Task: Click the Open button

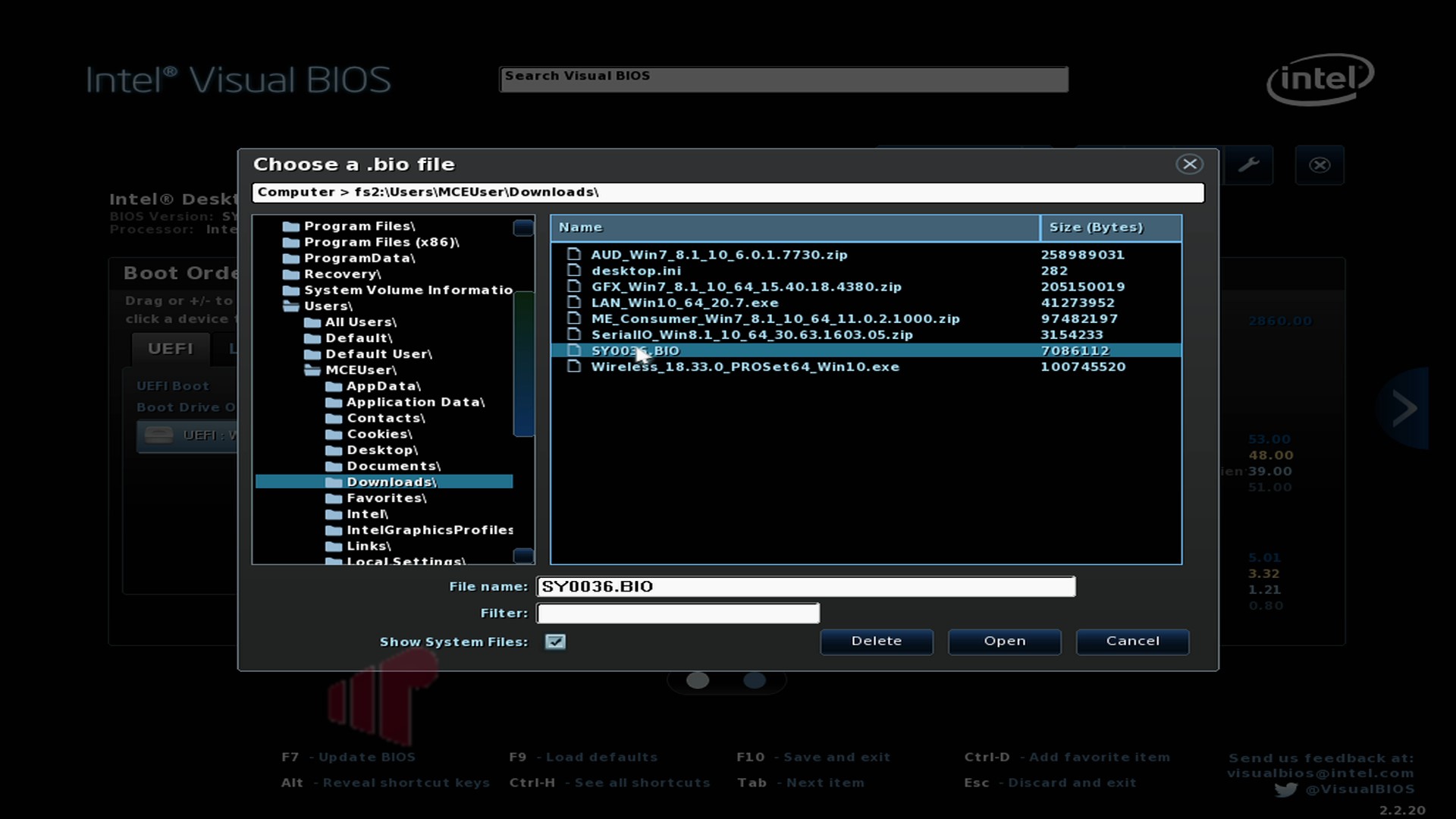Action: (x=1005, y=641)
